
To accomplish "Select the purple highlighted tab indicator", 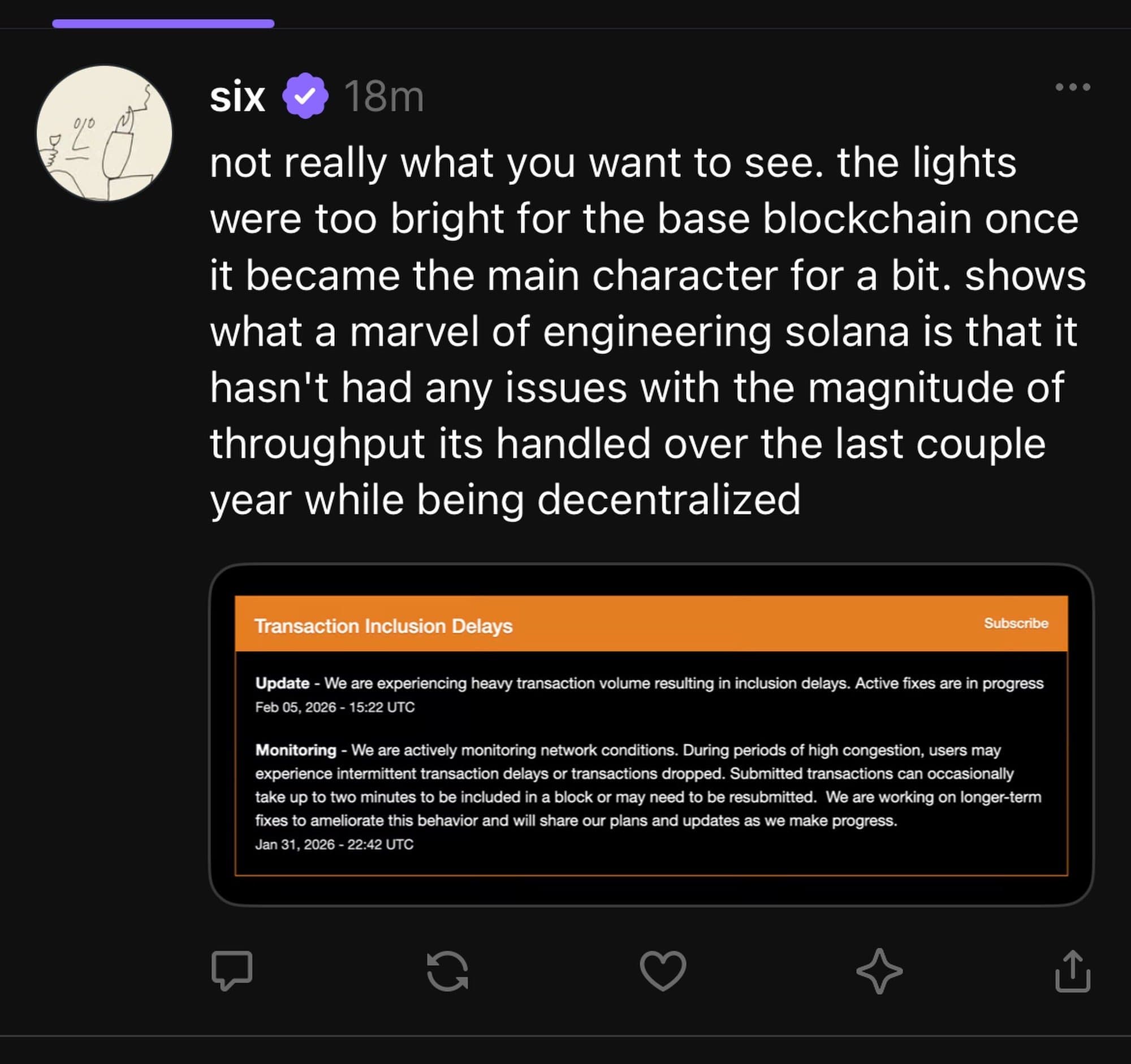I will tap(163, 23).
